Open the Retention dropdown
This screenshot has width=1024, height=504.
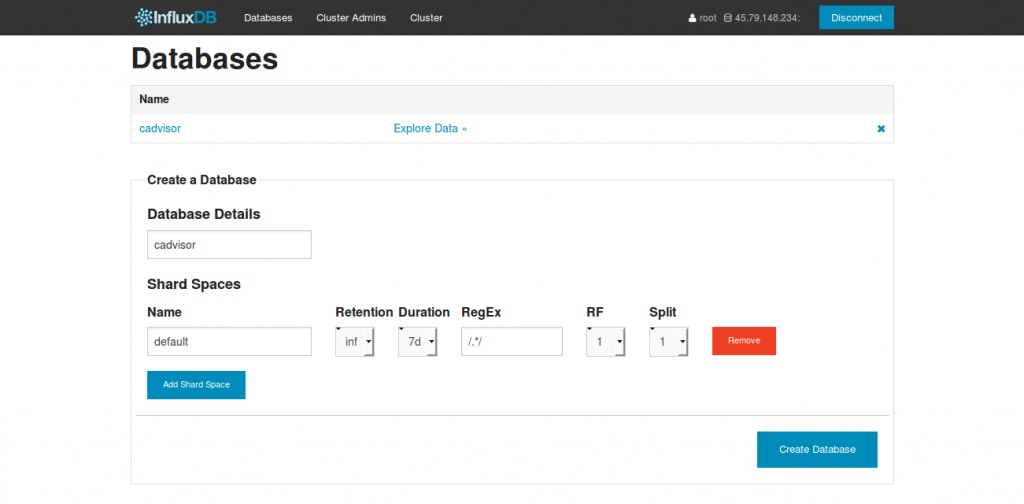355,341
